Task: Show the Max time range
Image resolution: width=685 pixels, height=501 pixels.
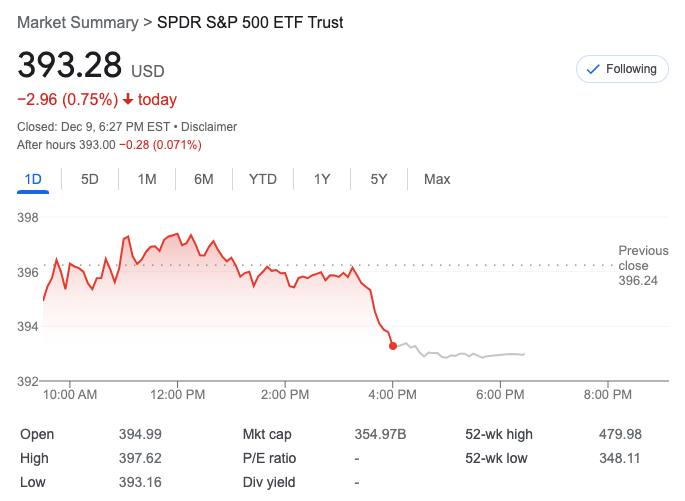Action: click(x=437, y=179)
